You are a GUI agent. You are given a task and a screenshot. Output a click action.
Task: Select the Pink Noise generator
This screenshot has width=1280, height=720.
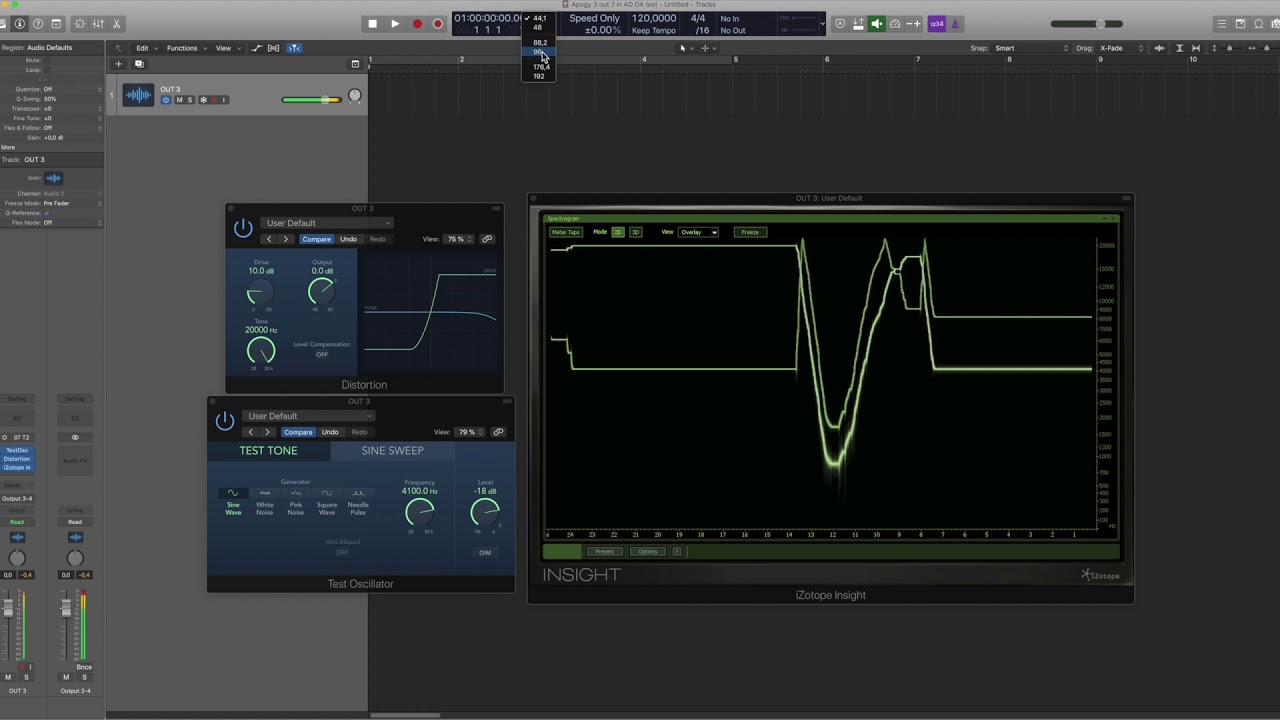point(295,502)
